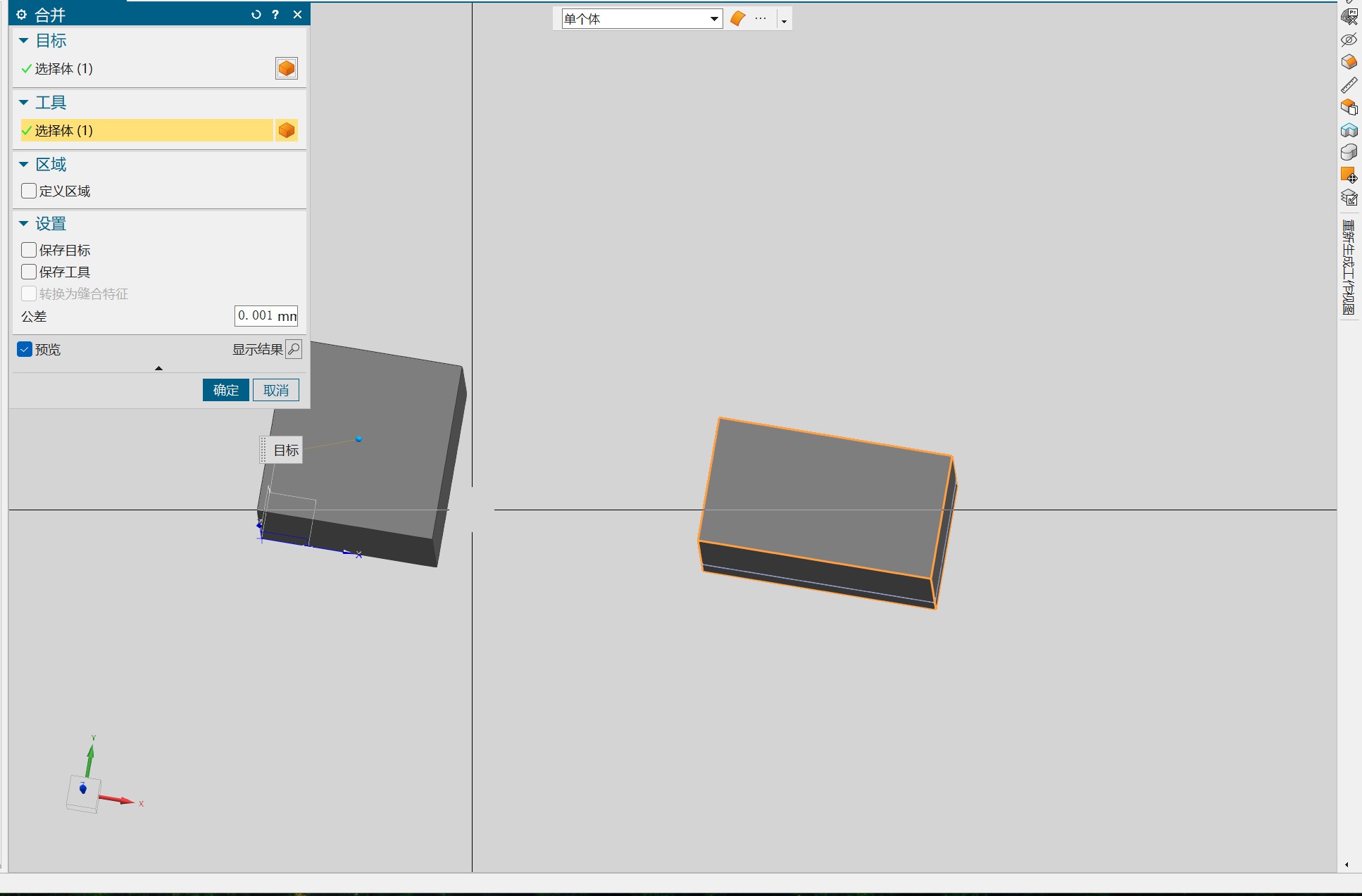The width and height of the screenshot is (1362, 896).
Task: Click the orange square with move arrows icon
Action: click(1349, 175)
